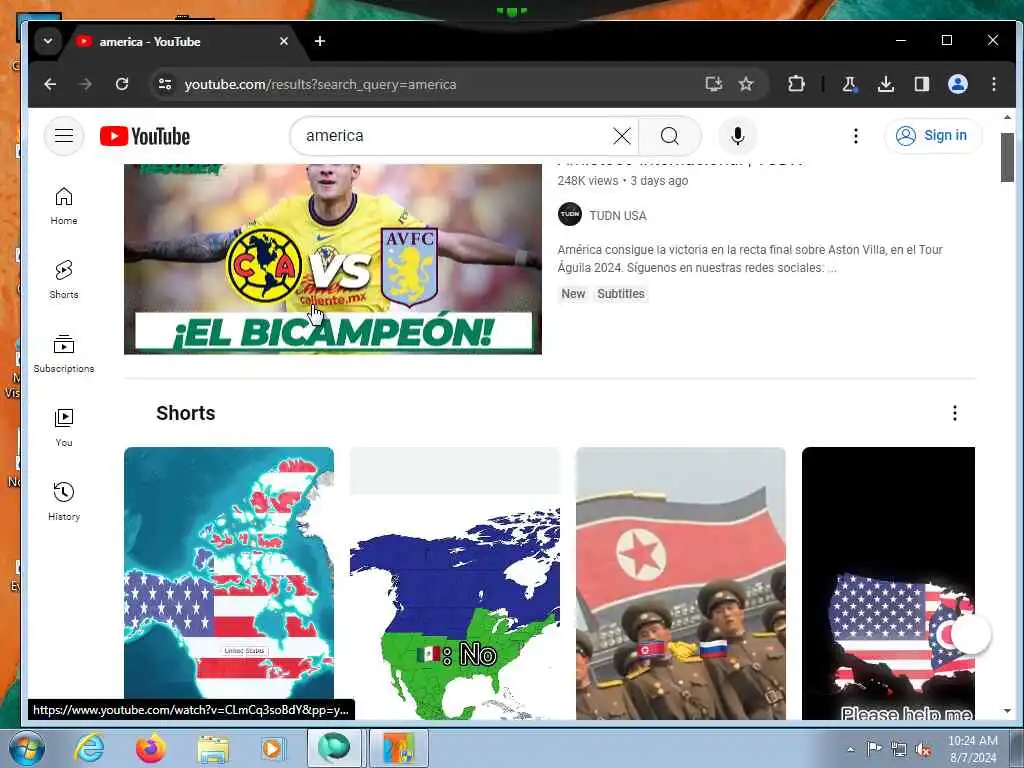This screenshot has width=1024, height=768.
Task: Open tab search dropdown arrow
Action: (x=48, y=41)
